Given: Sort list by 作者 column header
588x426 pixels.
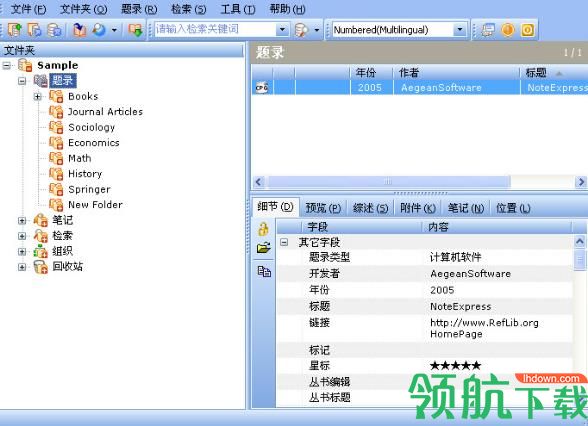Looking at the screenshot, I should click(x=456, y=72).
